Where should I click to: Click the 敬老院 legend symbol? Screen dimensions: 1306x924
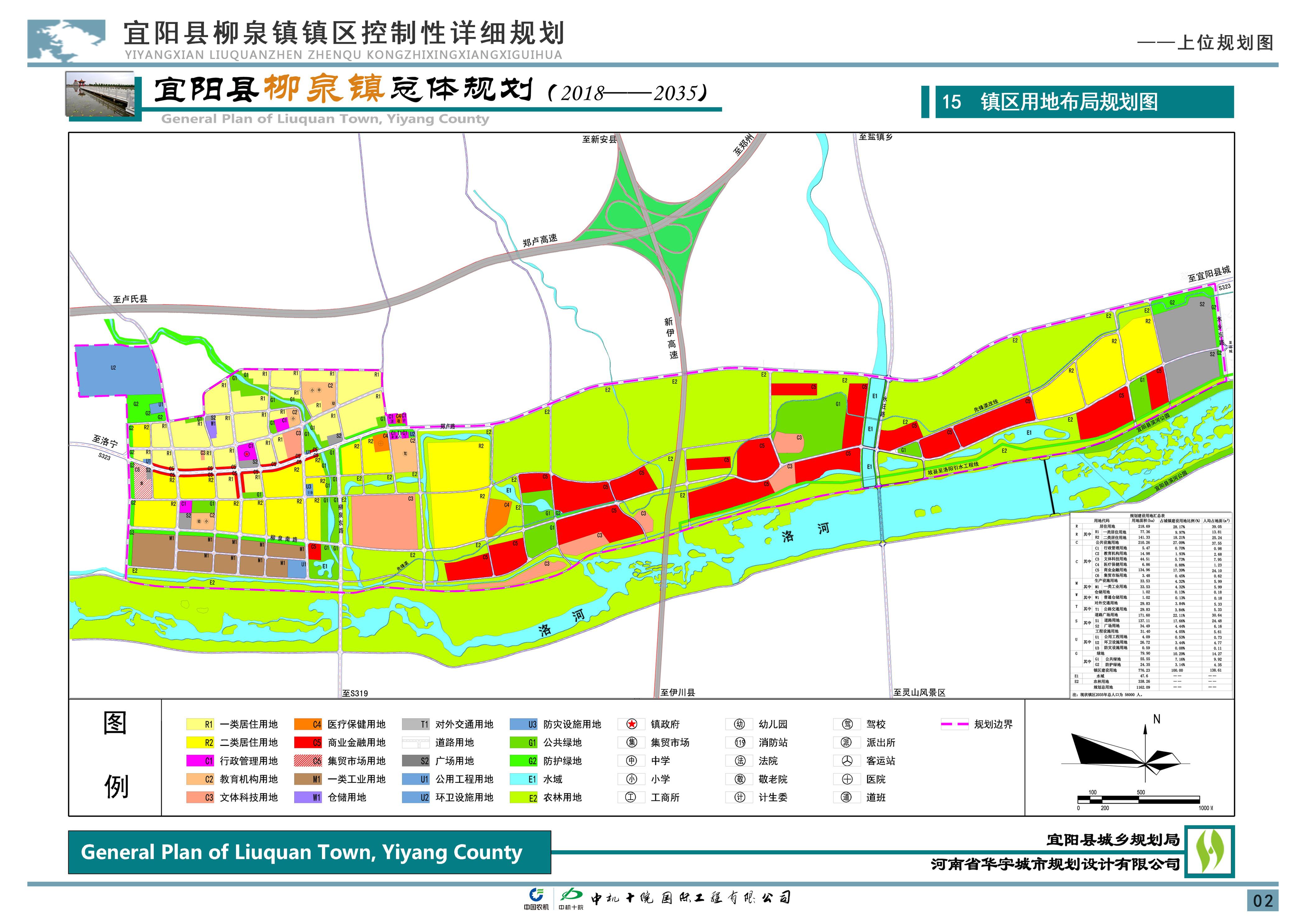pyautogui.click(x=739, y=779)
